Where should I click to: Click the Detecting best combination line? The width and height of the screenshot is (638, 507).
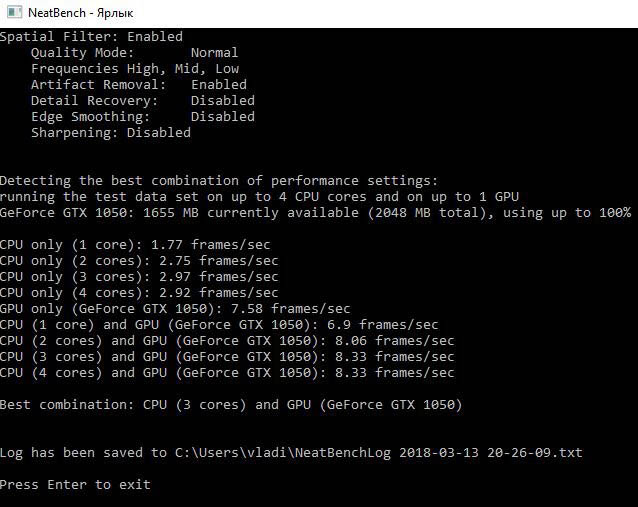tap(219, 181)
